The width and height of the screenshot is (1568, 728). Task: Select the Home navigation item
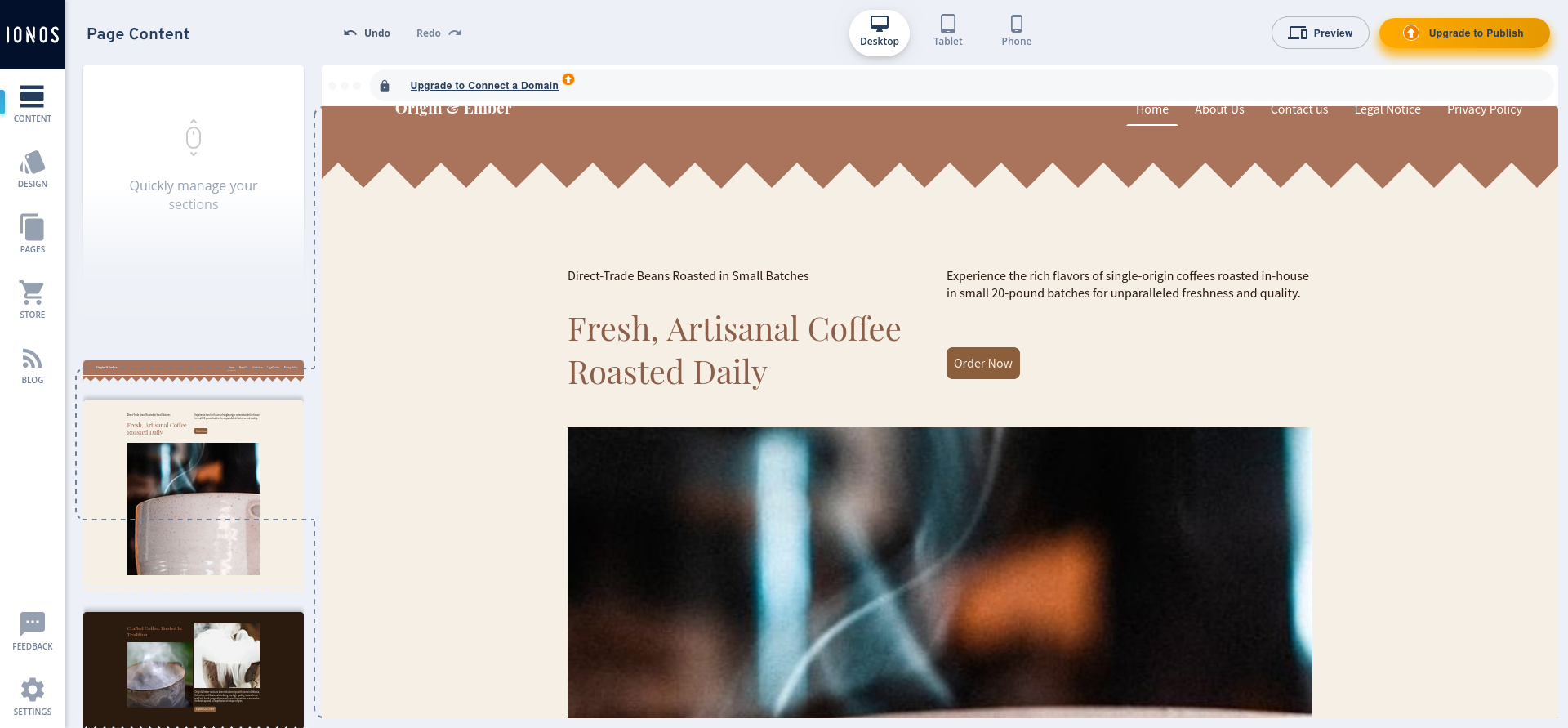click(1152, 110)
